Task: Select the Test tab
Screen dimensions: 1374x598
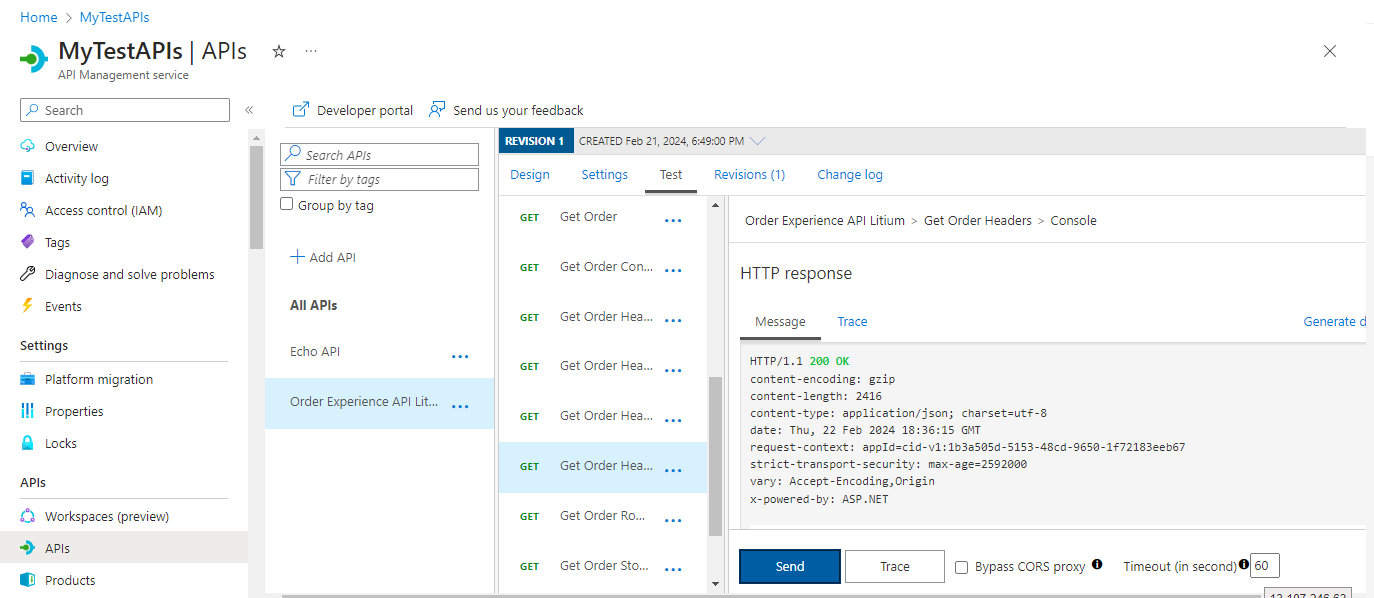Action: (671, 174)
